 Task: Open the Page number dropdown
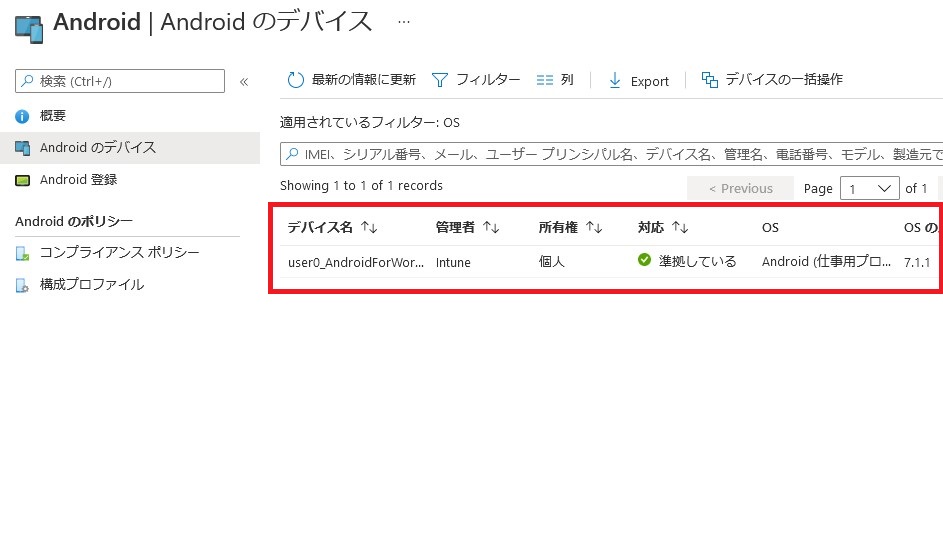[x=870, y=188]
